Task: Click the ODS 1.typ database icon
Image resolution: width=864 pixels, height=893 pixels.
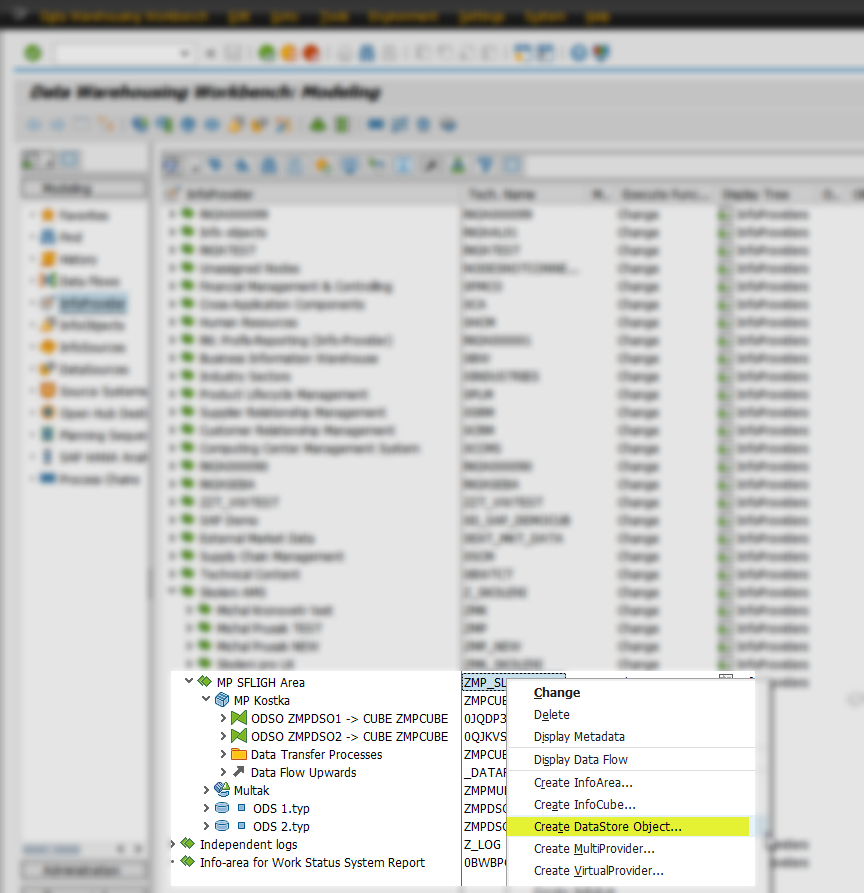Action: (x=222, y=809)
